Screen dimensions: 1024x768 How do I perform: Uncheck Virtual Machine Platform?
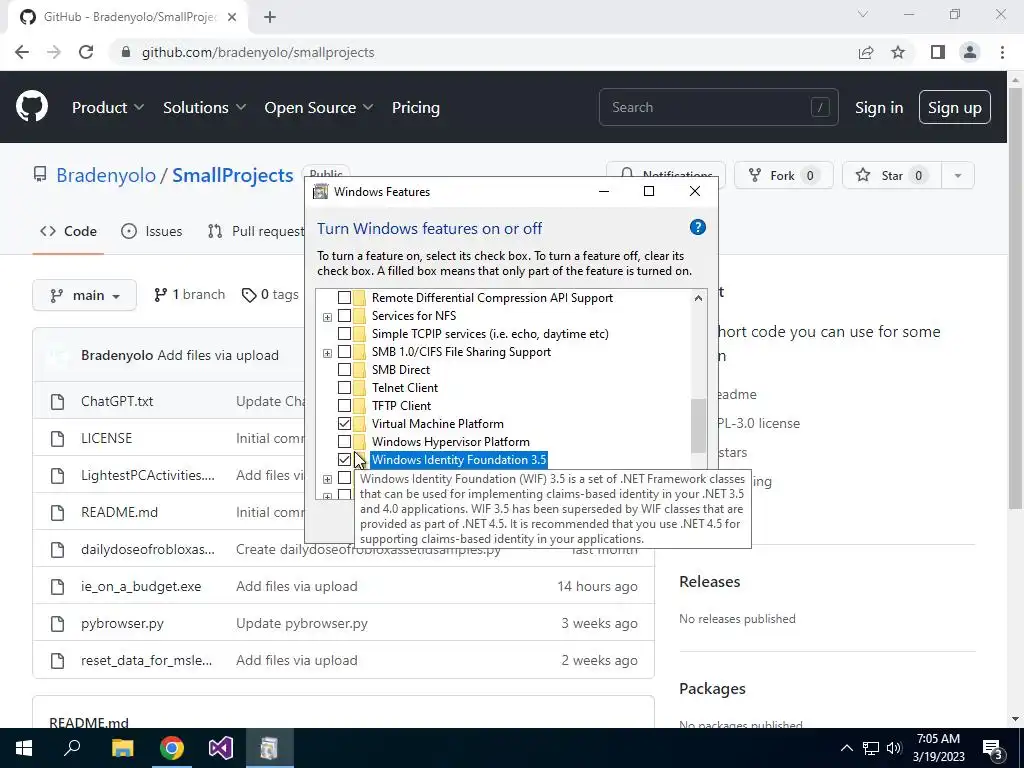344,424
